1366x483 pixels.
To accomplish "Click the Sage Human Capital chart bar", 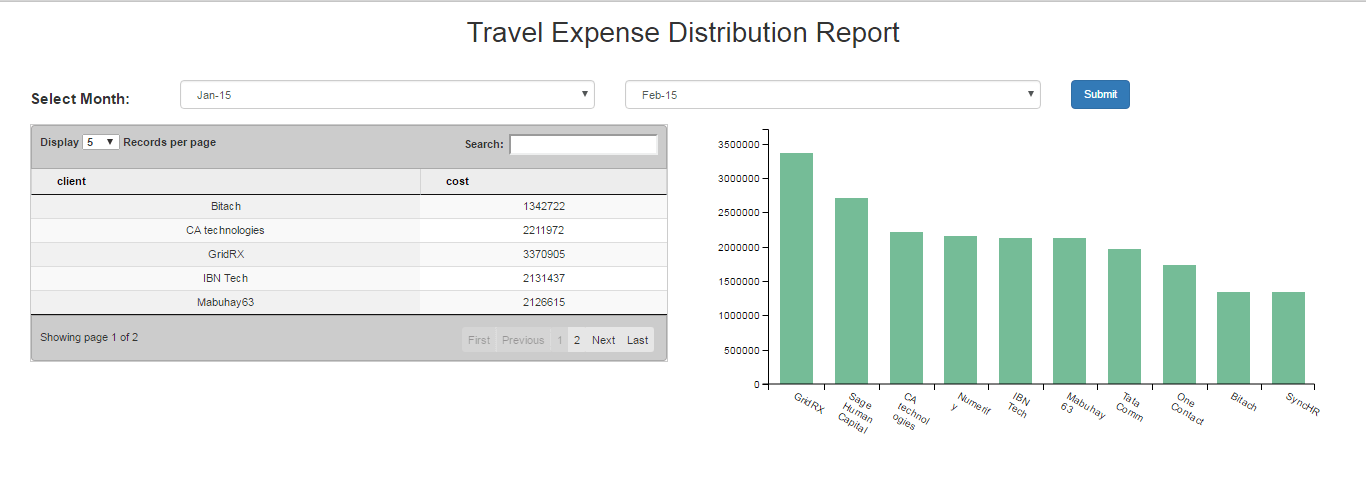I will point(851,291).
